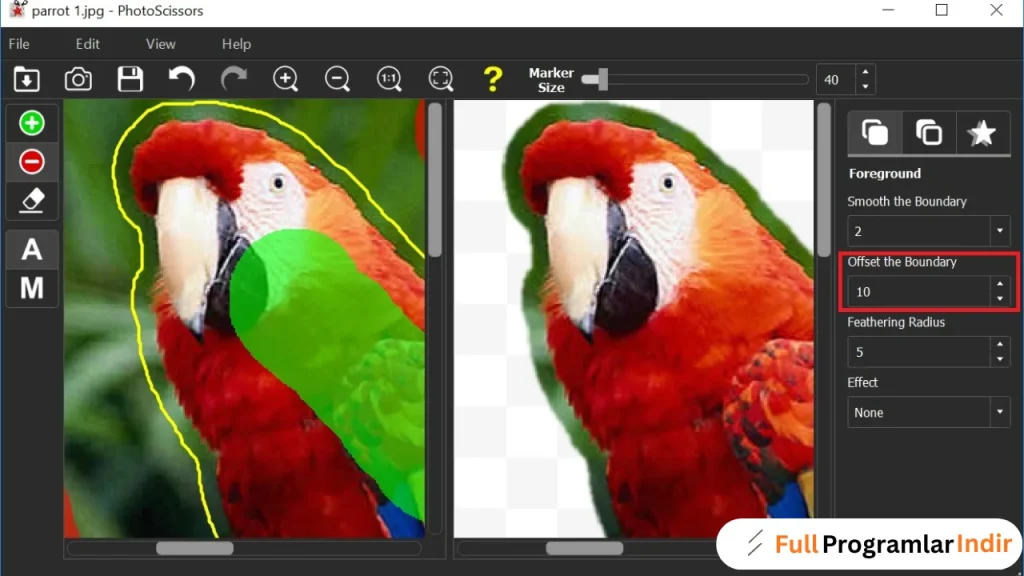Expand the Smooth the Boundary dropdown
Viewport: 1024px width, 576px height.
point(1000,231)
